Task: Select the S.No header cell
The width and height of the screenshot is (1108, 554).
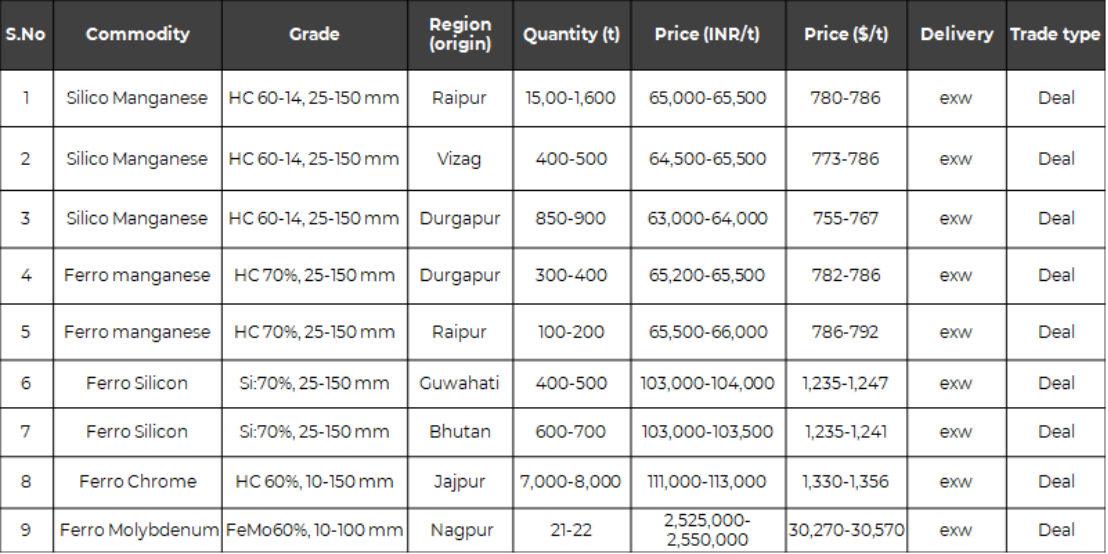Action: point(26,35)
